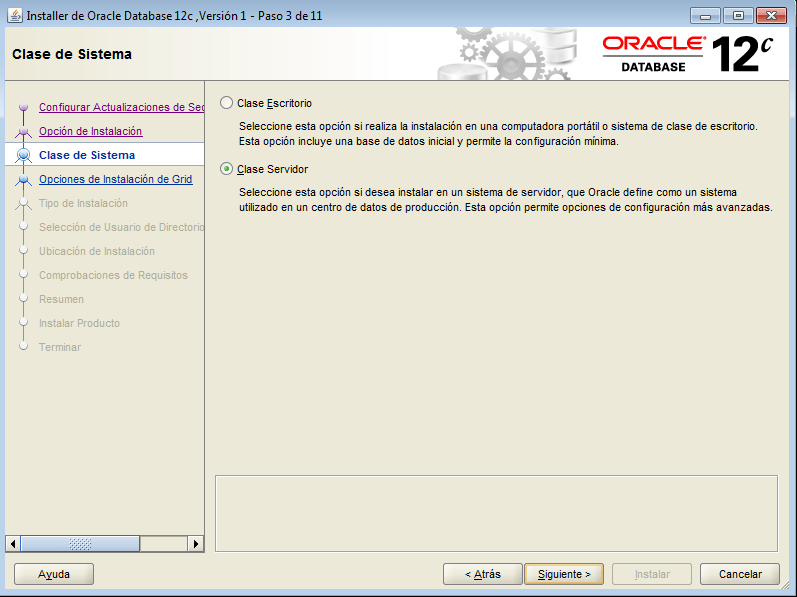Select the Clase de Sistema step
The width and height of the screenshot is (797, 597).
click(87, 155)
